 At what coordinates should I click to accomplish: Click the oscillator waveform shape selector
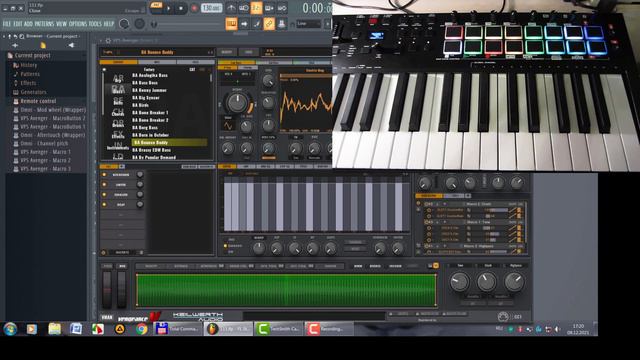pyautogui.click(x=228, y=126)
